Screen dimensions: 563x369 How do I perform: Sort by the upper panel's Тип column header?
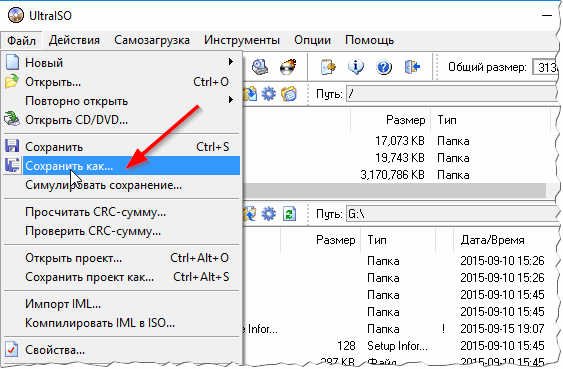(x=490, y=120)
